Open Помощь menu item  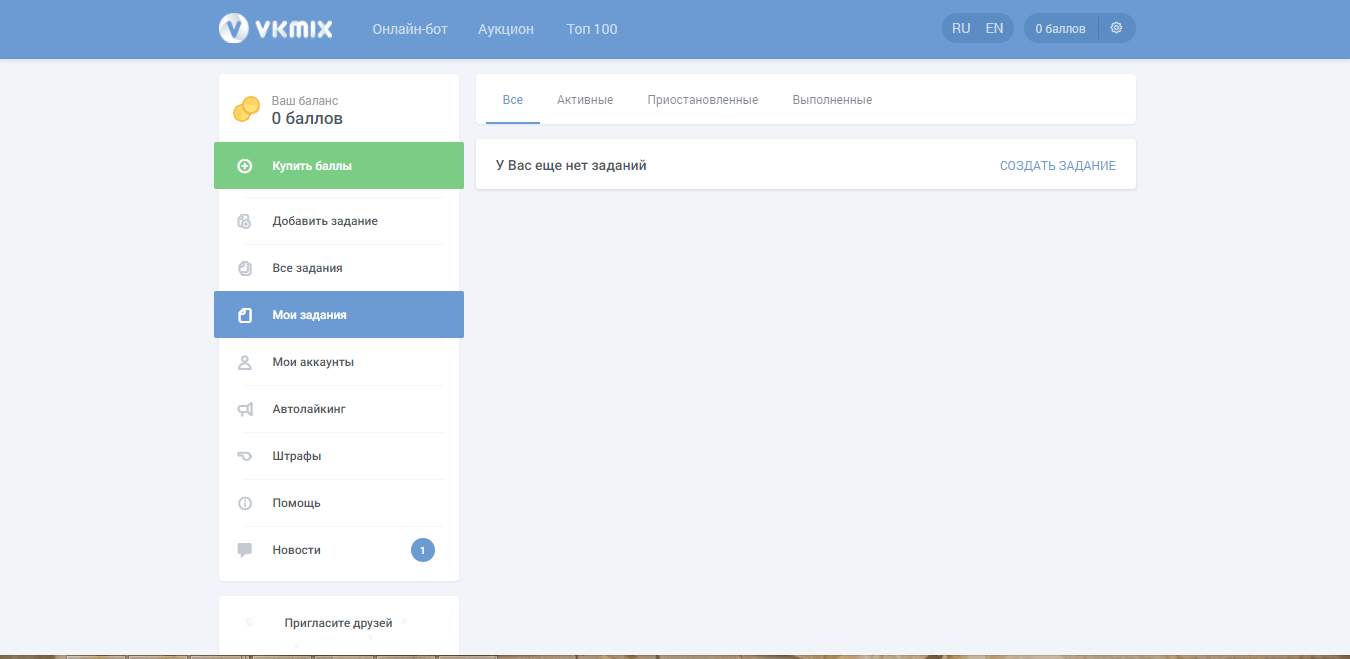pos(339,503)
